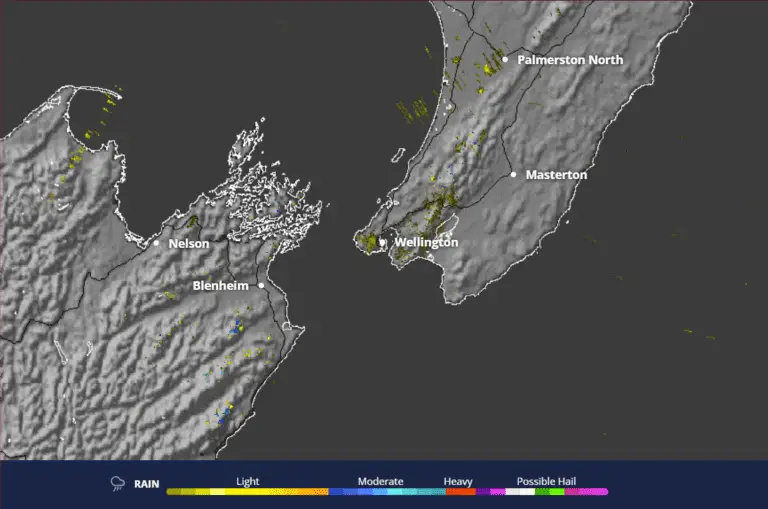Click the Palmerston North marker dot
Viewport: 768px width, 509px height.
(x=505, y=60)
